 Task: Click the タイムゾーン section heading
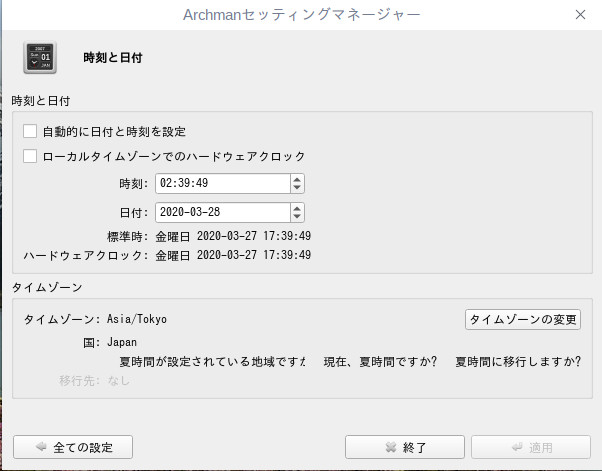tap(47, 287)
